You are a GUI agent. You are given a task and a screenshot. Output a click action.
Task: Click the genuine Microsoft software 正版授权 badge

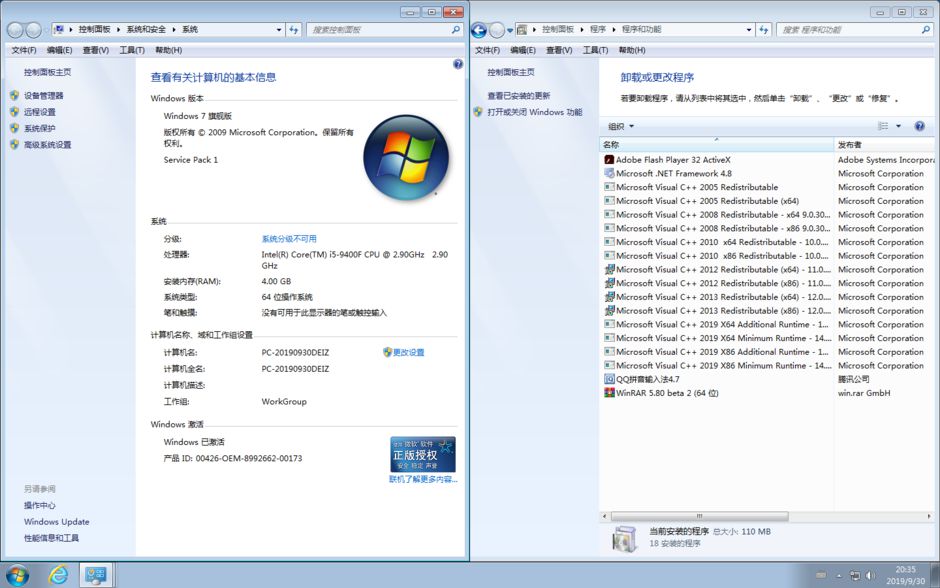[x=423, y=454]
